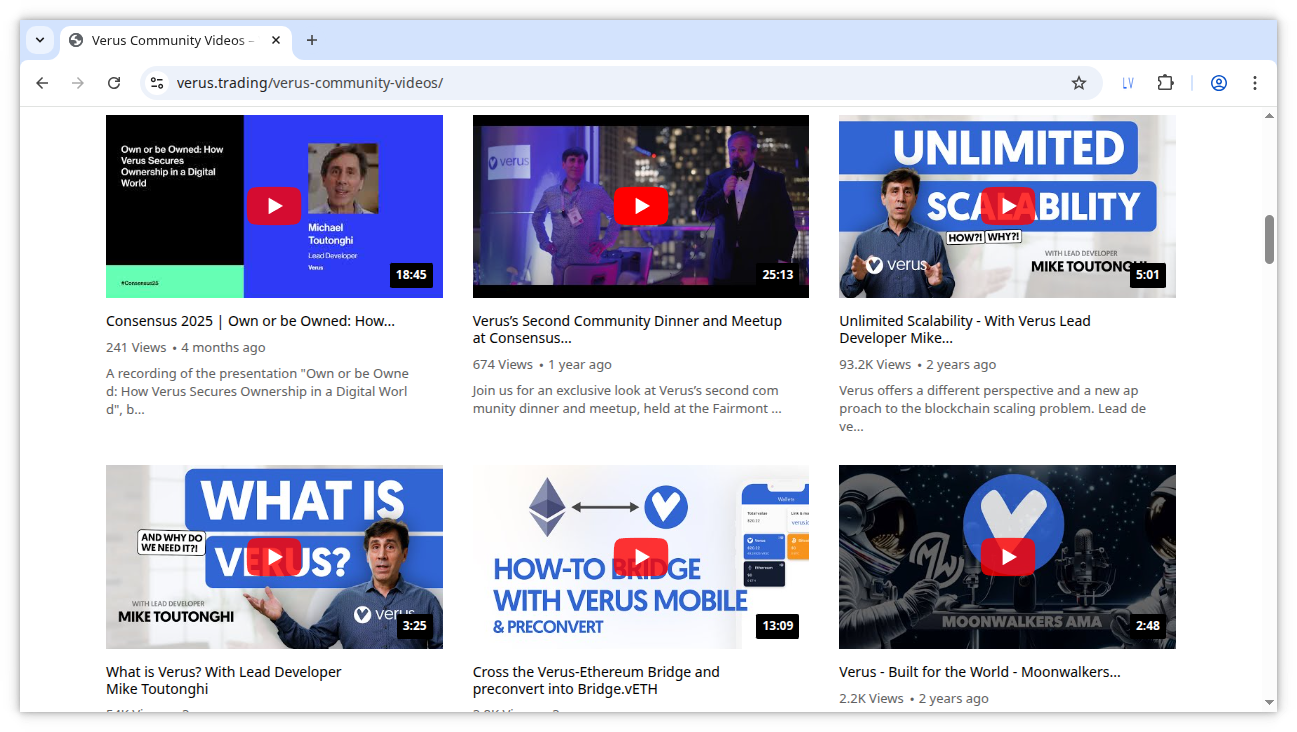Open the Chrome profile account menu
Image resolution: width=1297 pixels, height=732 pixels.
(x=1218, y=83)
